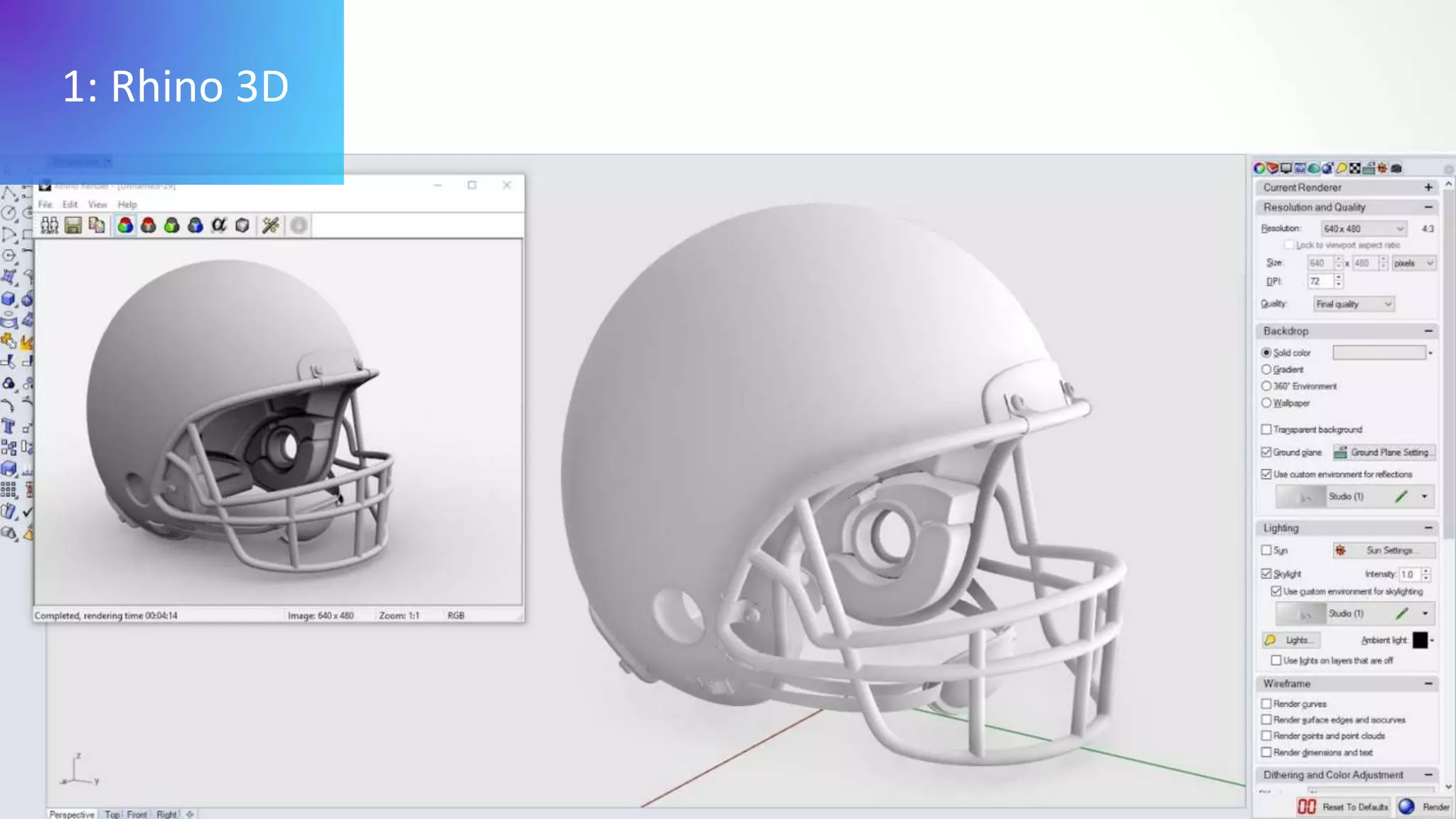Open the reflections Studio (1) environment dropdown arrow

pyautogui.click(x=1425, y=497)
